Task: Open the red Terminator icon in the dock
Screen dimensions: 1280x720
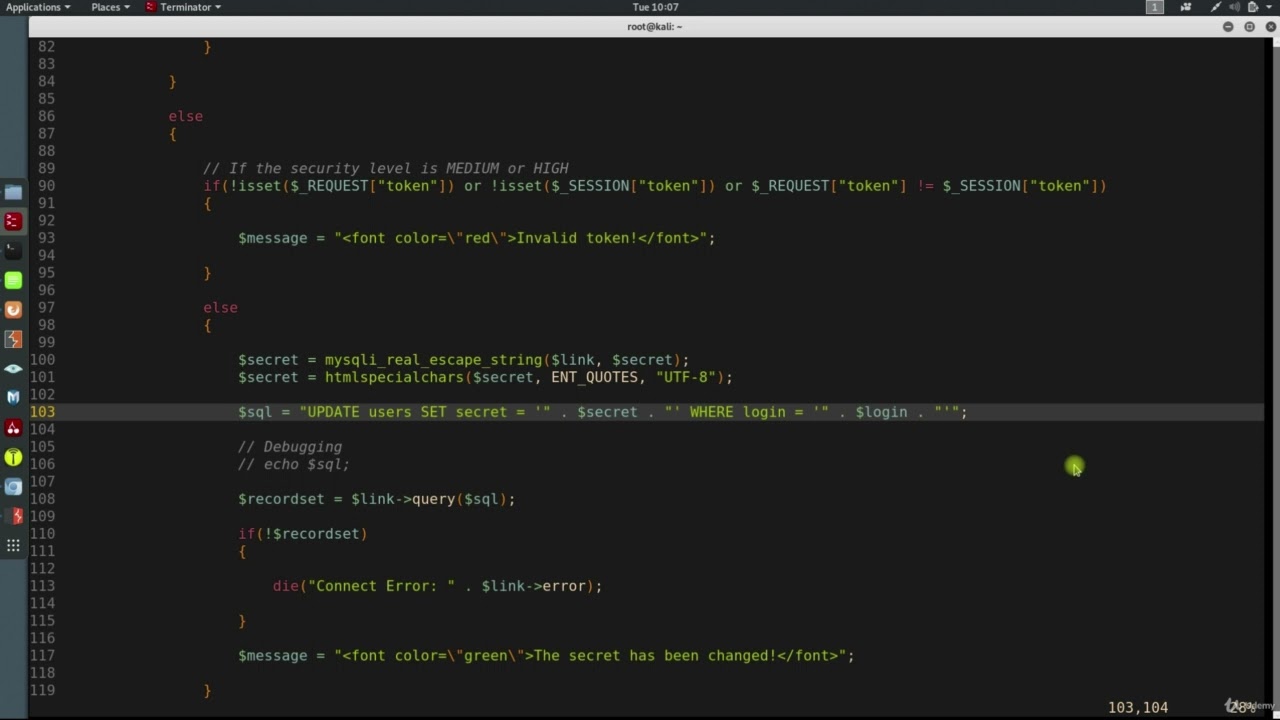Action: (13, 221)
